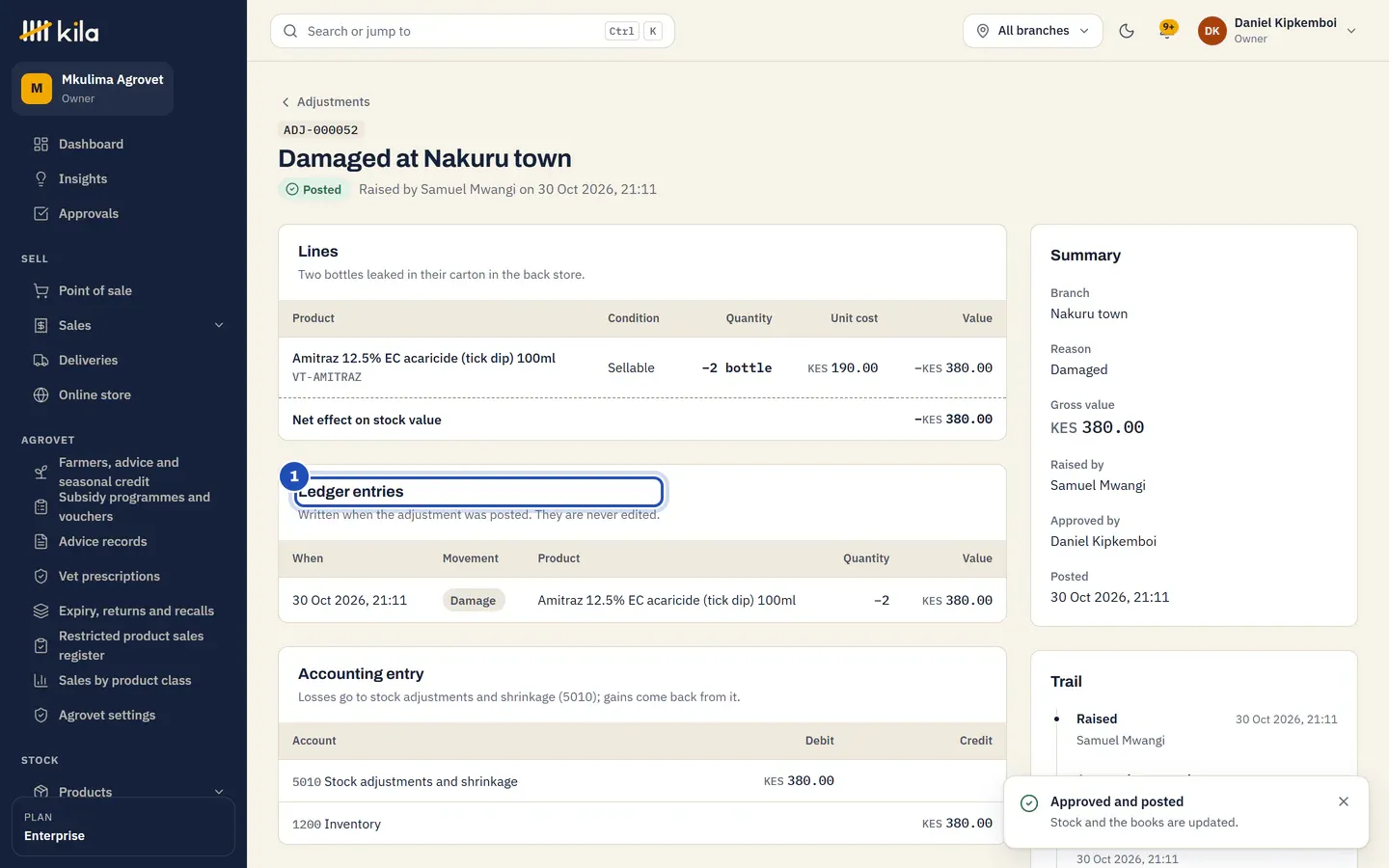Open Point of sale cart icon
Screen dimensions: 1389x868
pos(41,290)
